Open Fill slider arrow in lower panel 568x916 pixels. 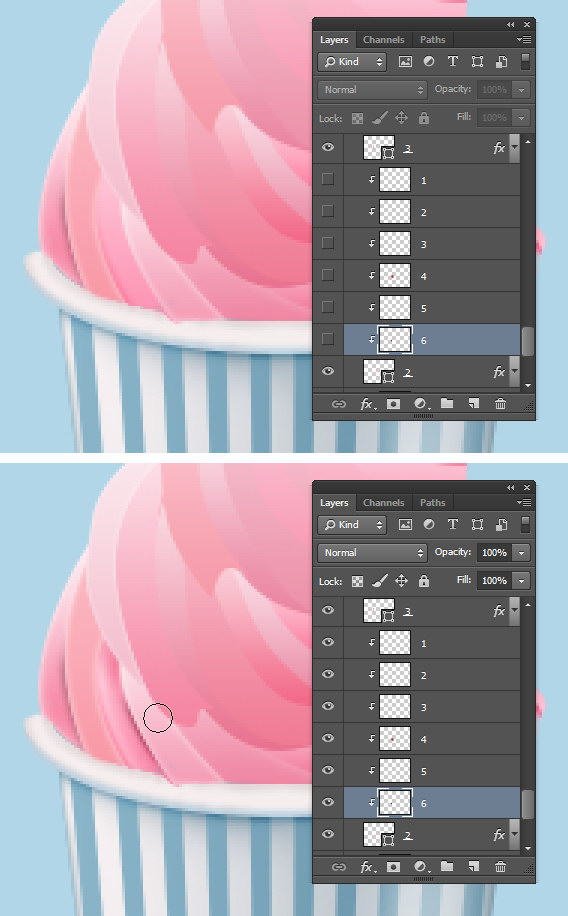tap(521, 580)
